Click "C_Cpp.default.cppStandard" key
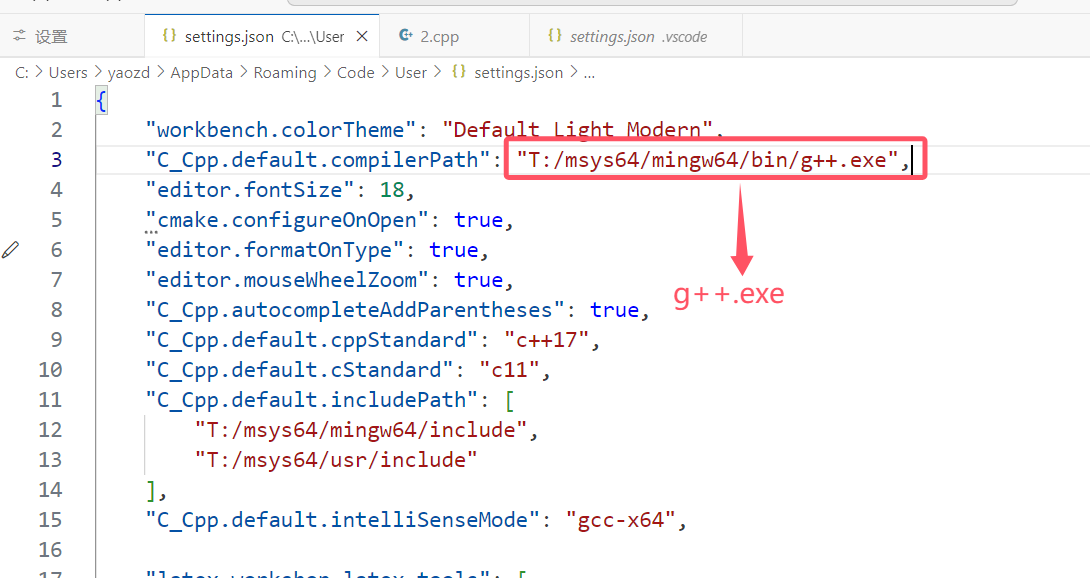Screen dimensions: 1090x578 (311, 339)
